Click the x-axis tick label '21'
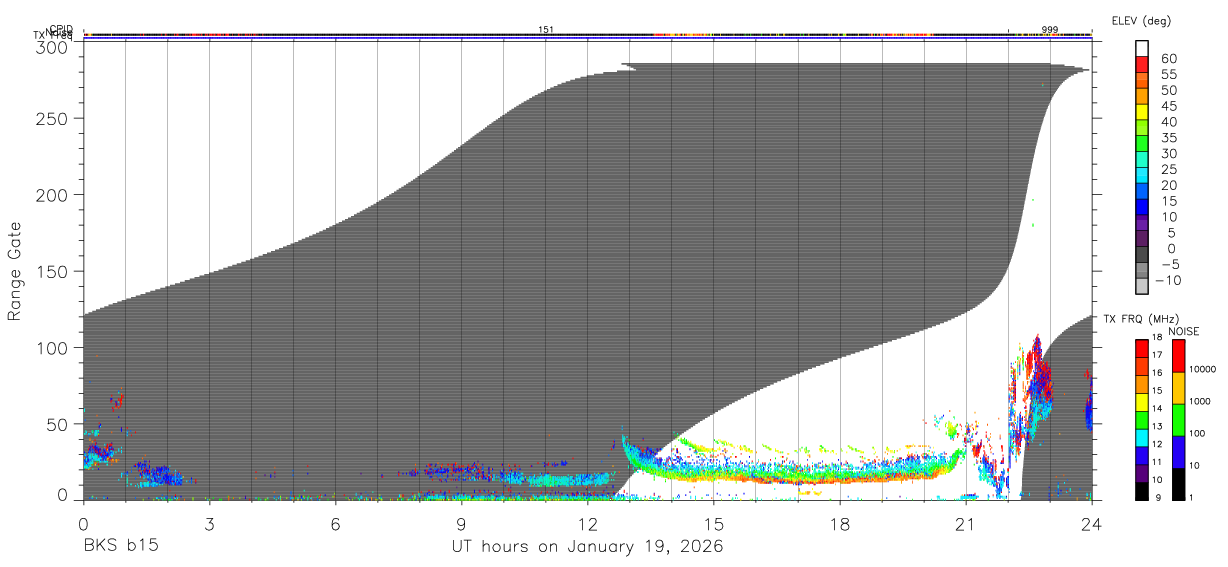 (x=965, y=523)
